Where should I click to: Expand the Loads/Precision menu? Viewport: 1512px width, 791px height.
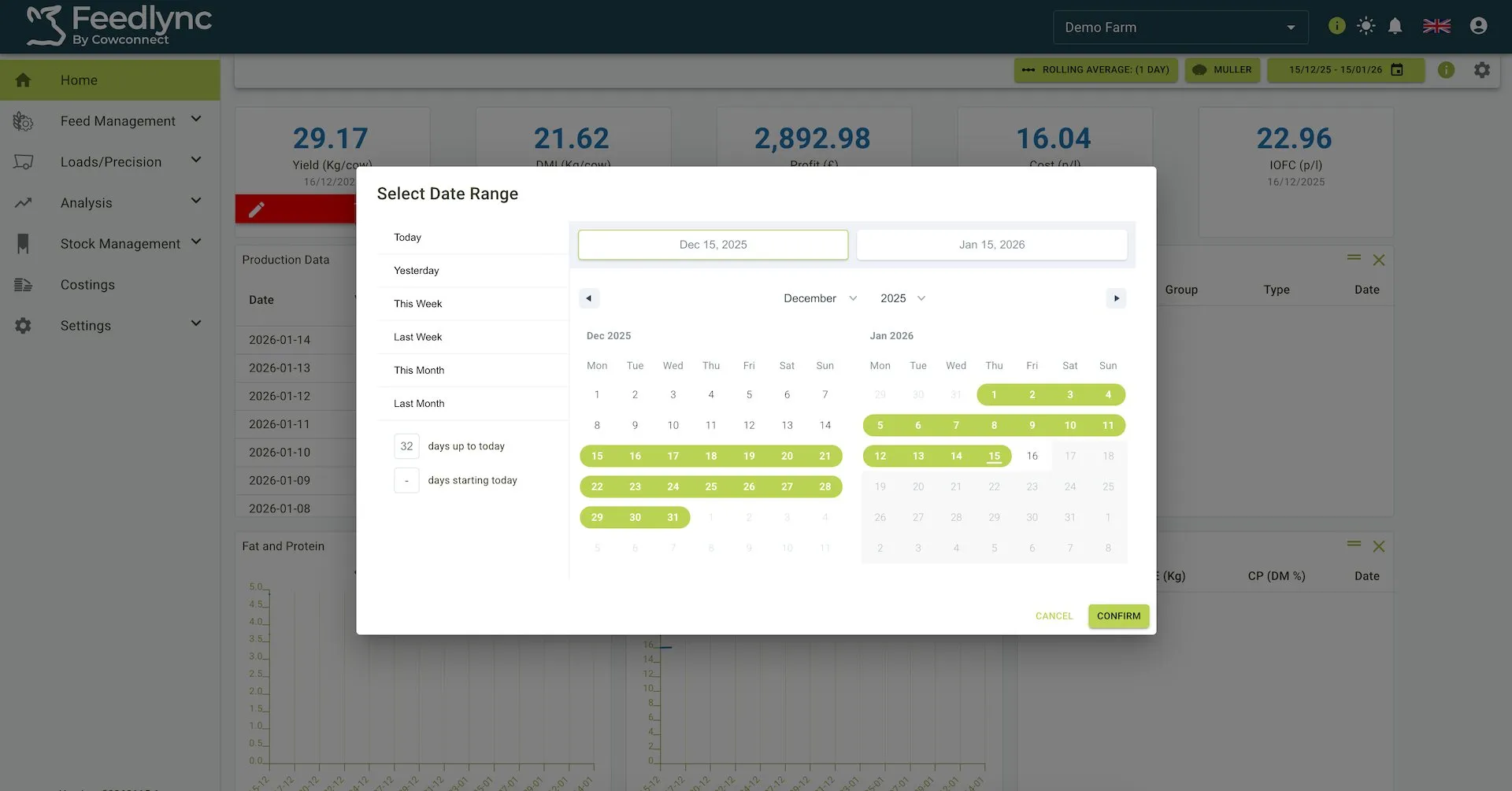tap(196, 161)
